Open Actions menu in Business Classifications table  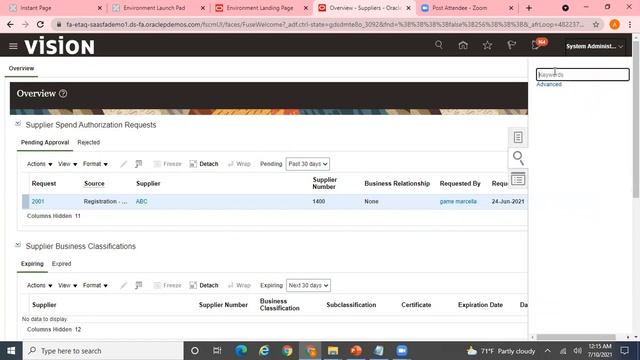point(40,285)
